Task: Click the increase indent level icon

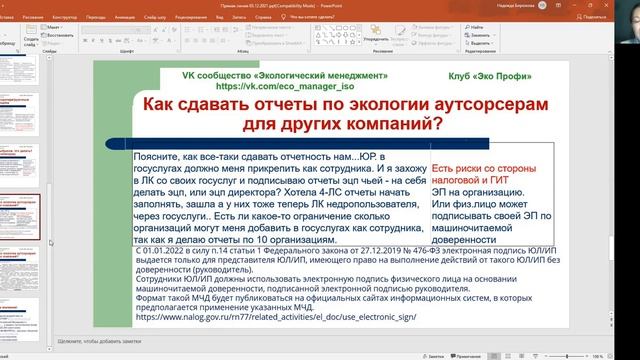Action: 226,30
